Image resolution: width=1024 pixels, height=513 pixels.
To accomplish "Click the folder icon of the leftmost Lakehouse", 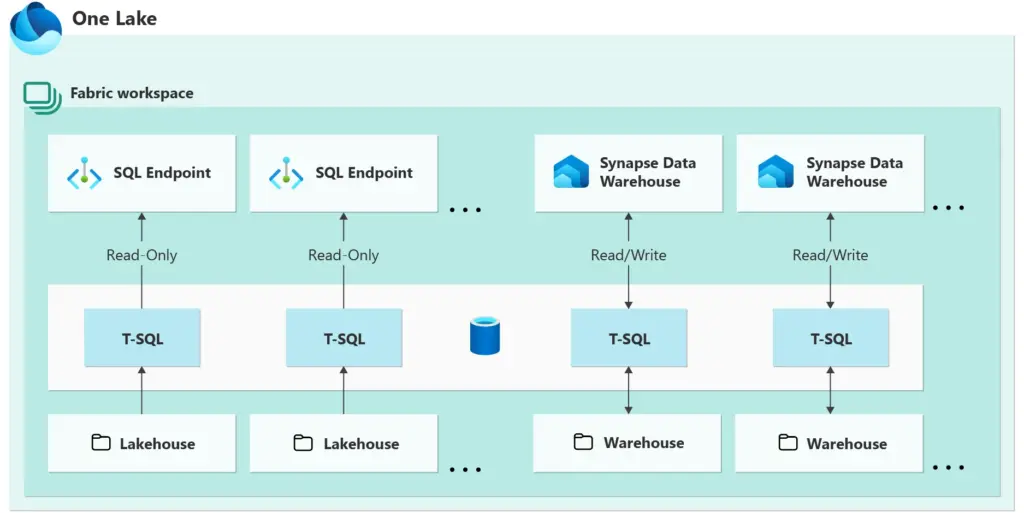I will point(101,443).
